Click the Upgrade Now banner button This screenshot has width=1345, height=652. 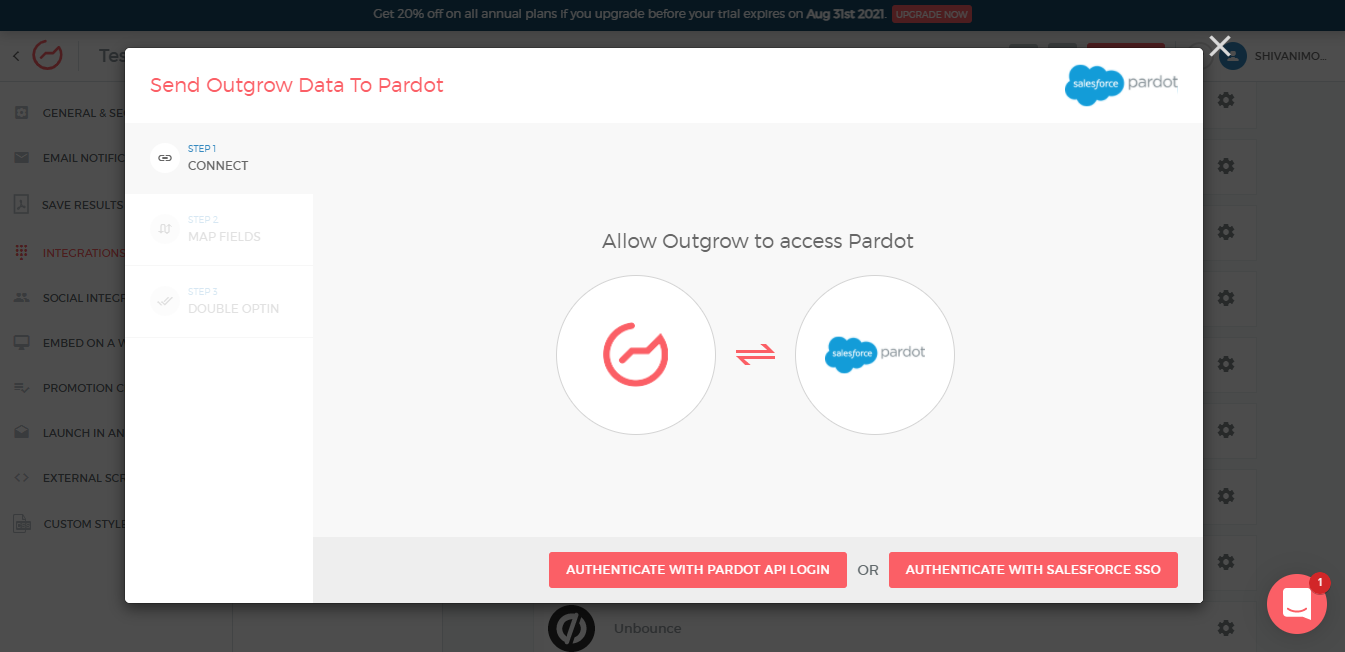[x=932, y=14]
